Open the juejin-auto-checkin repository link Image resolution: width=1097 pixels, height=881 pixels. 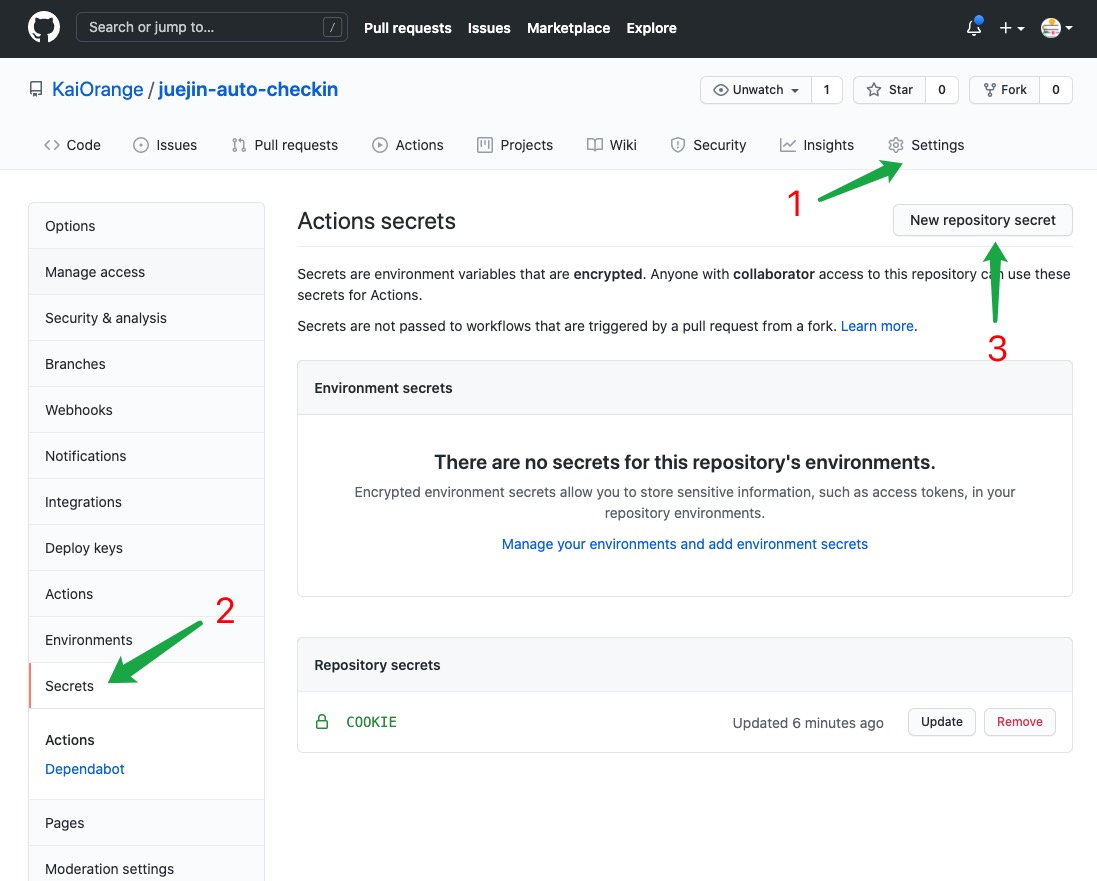[x=248, y=90]
